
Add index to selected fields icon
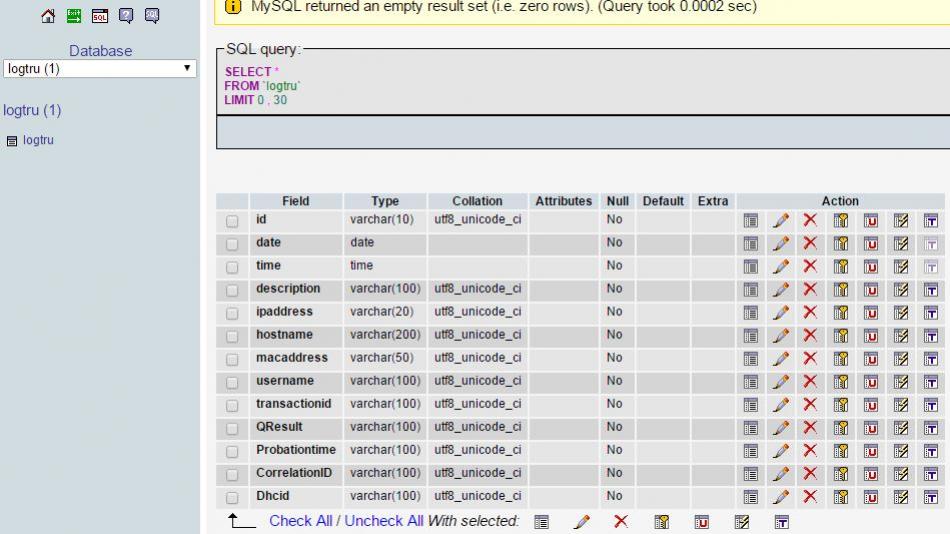(742, 522)
